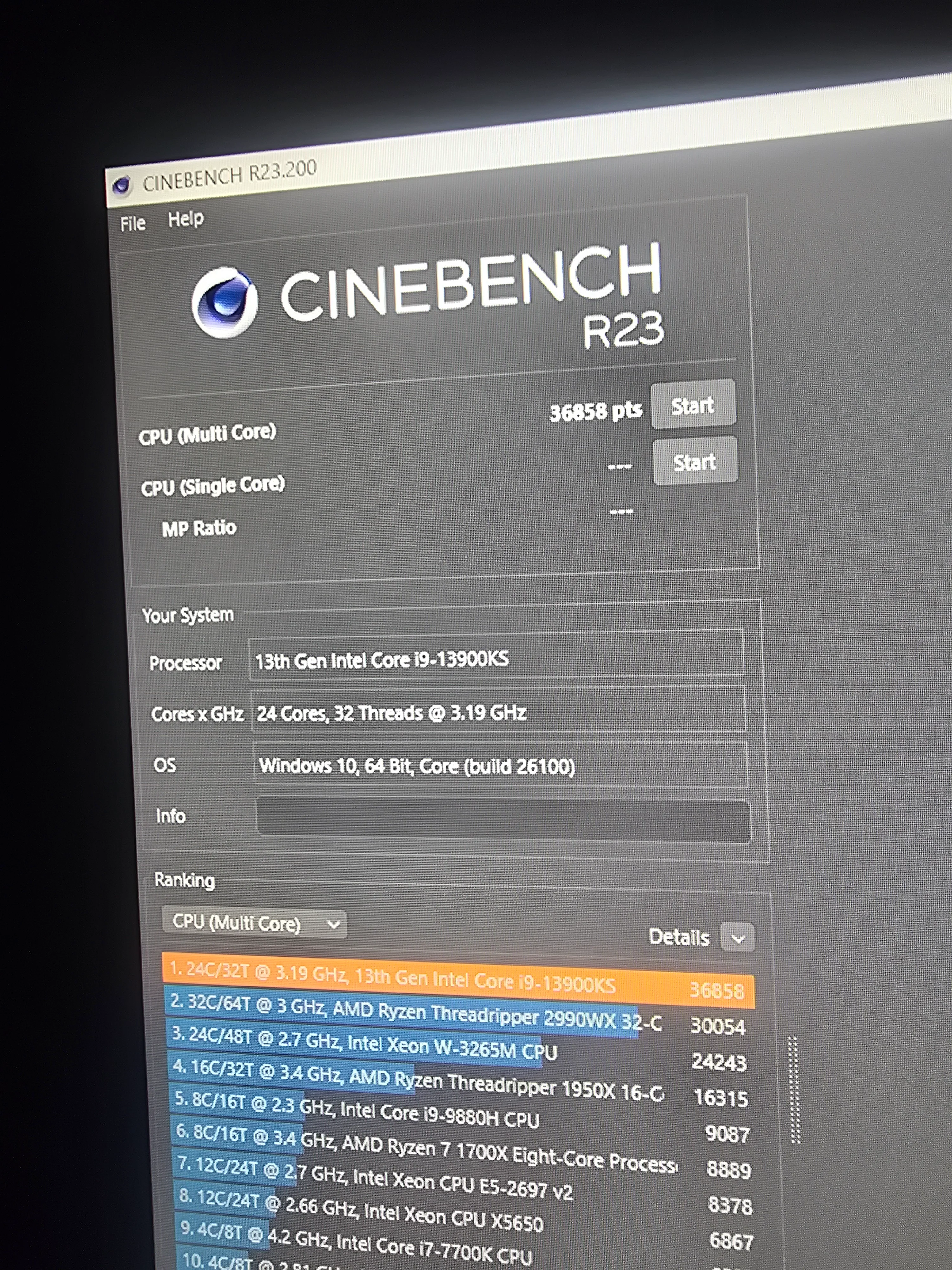Open the Help menu
952x1270 pixels.
(x=186, y=219)
